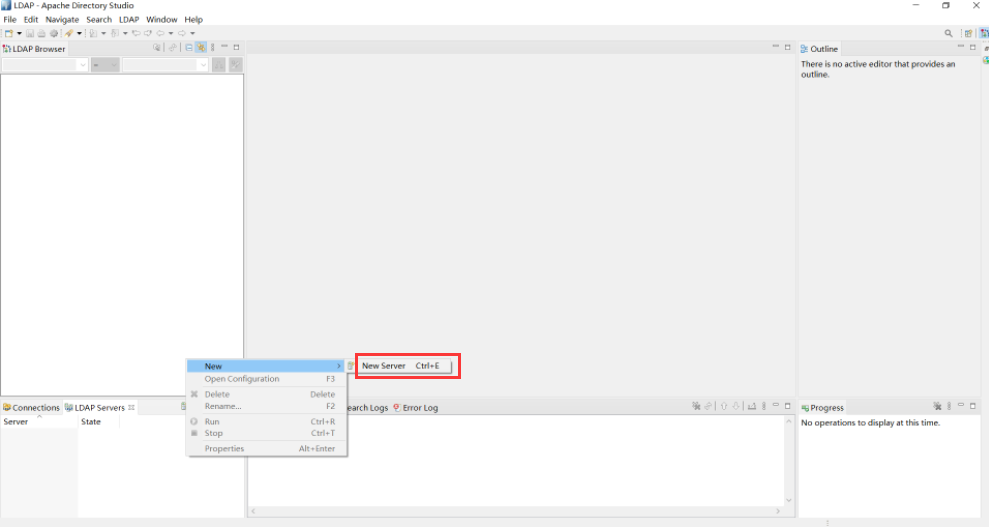Sort by the State column header
Image resolution: width=989 pixels, height=527 pixels.
(98, 422)
